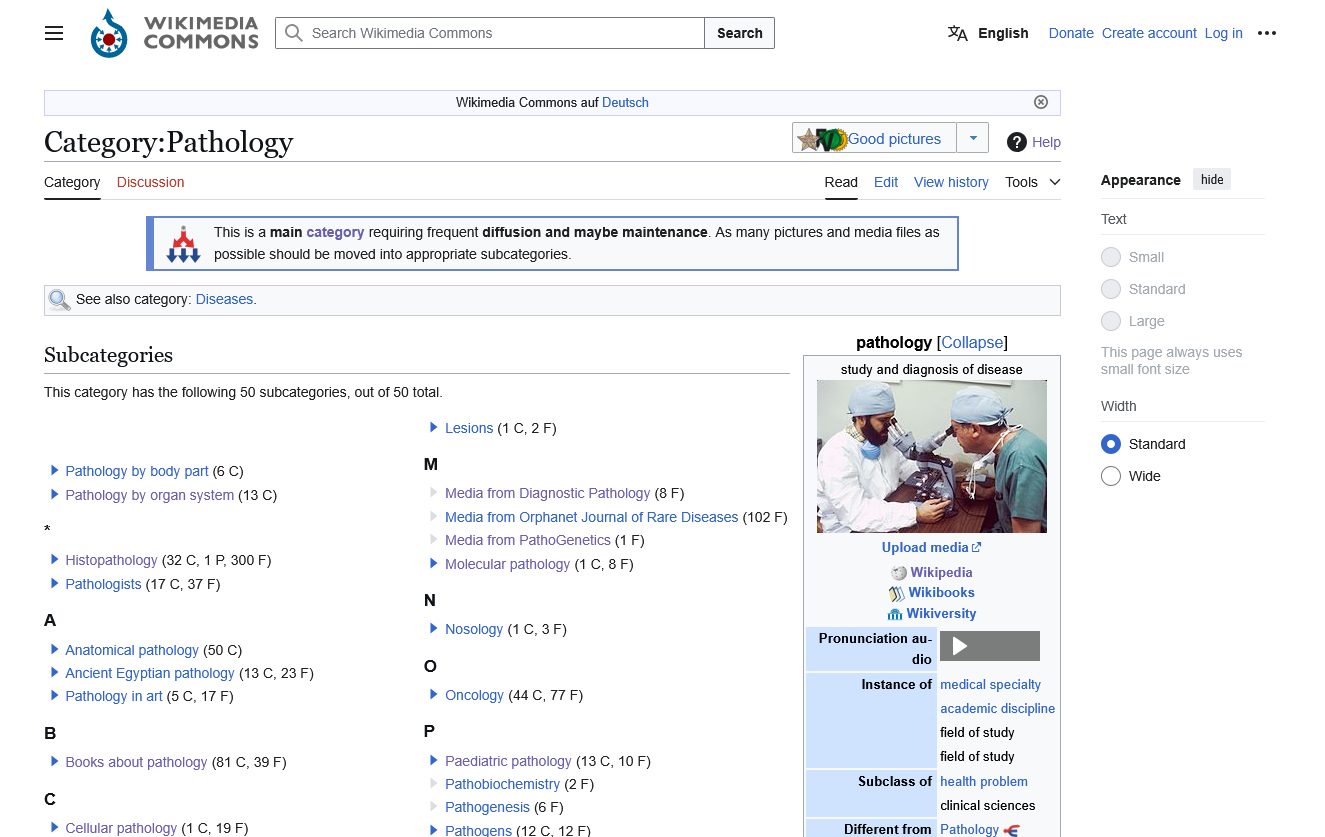Expand the Oncology subcategory arrow
The image size is (1325, 837).
[x=434, y=694]
